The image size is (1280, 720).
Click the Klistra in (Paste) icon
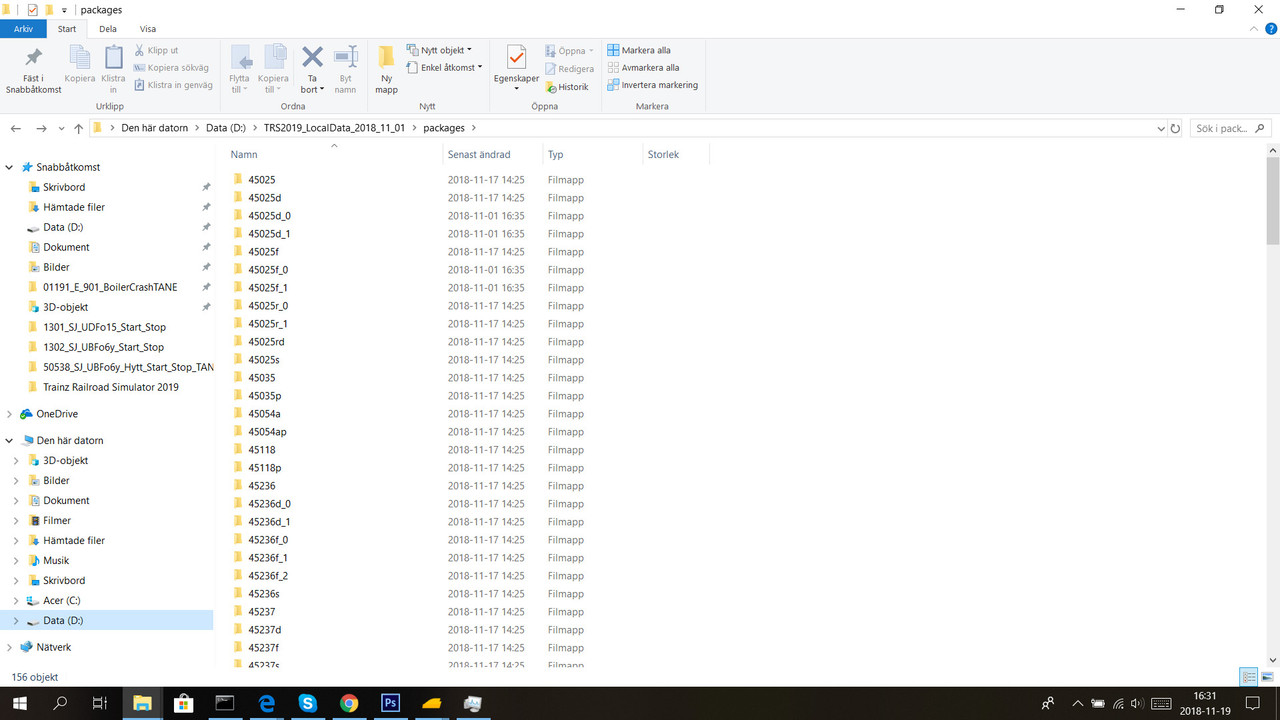pos(113,68)
